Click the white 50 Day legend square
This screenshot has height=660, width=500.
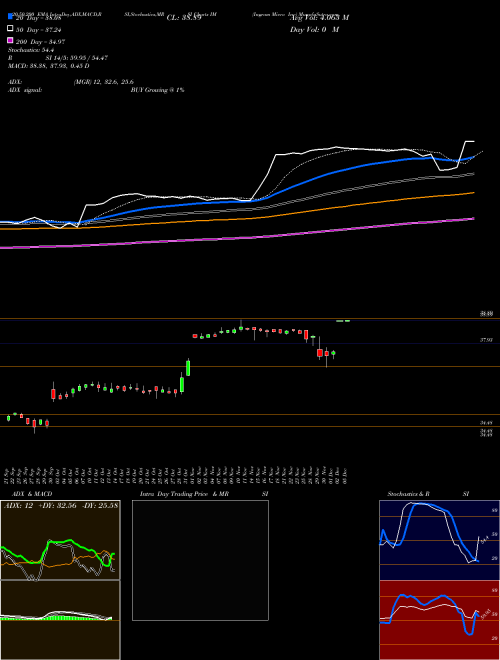10,28
